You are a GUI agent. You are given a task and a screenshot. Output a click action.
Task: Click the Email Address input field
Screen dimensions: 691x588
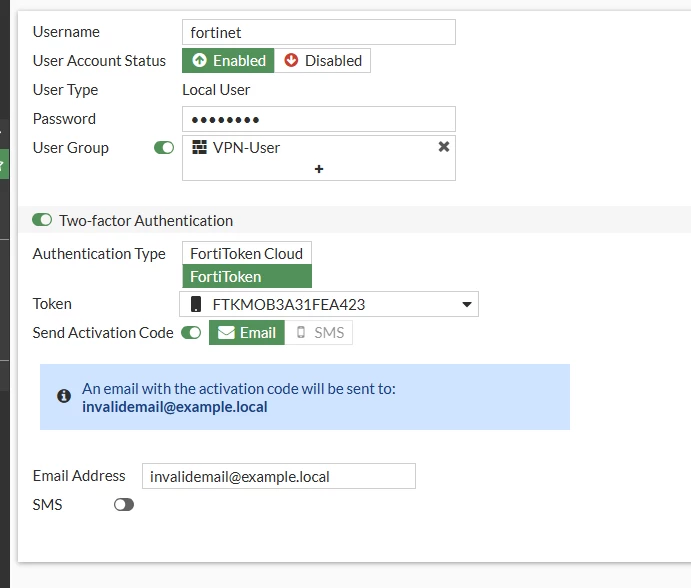[x=279, y=476]
